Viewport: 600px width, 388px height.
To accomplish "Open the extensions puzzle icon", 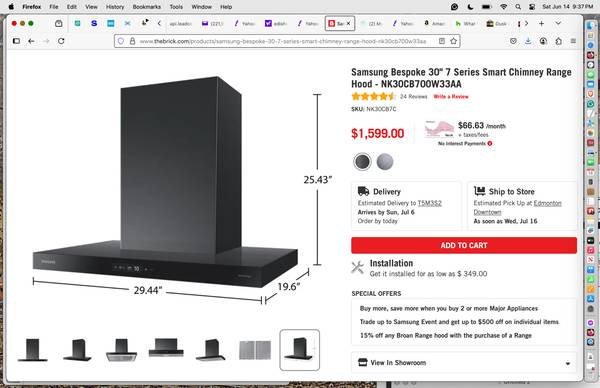I will (x=558, y=41).
